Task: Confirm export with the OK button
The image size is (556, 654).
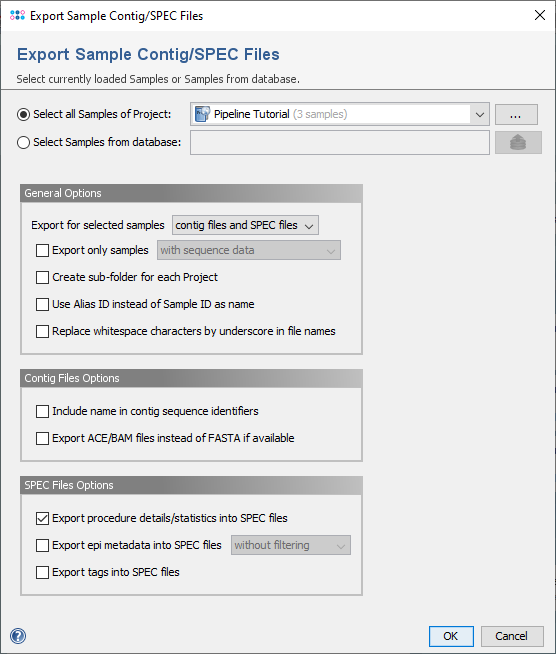Action: [451, 636]
